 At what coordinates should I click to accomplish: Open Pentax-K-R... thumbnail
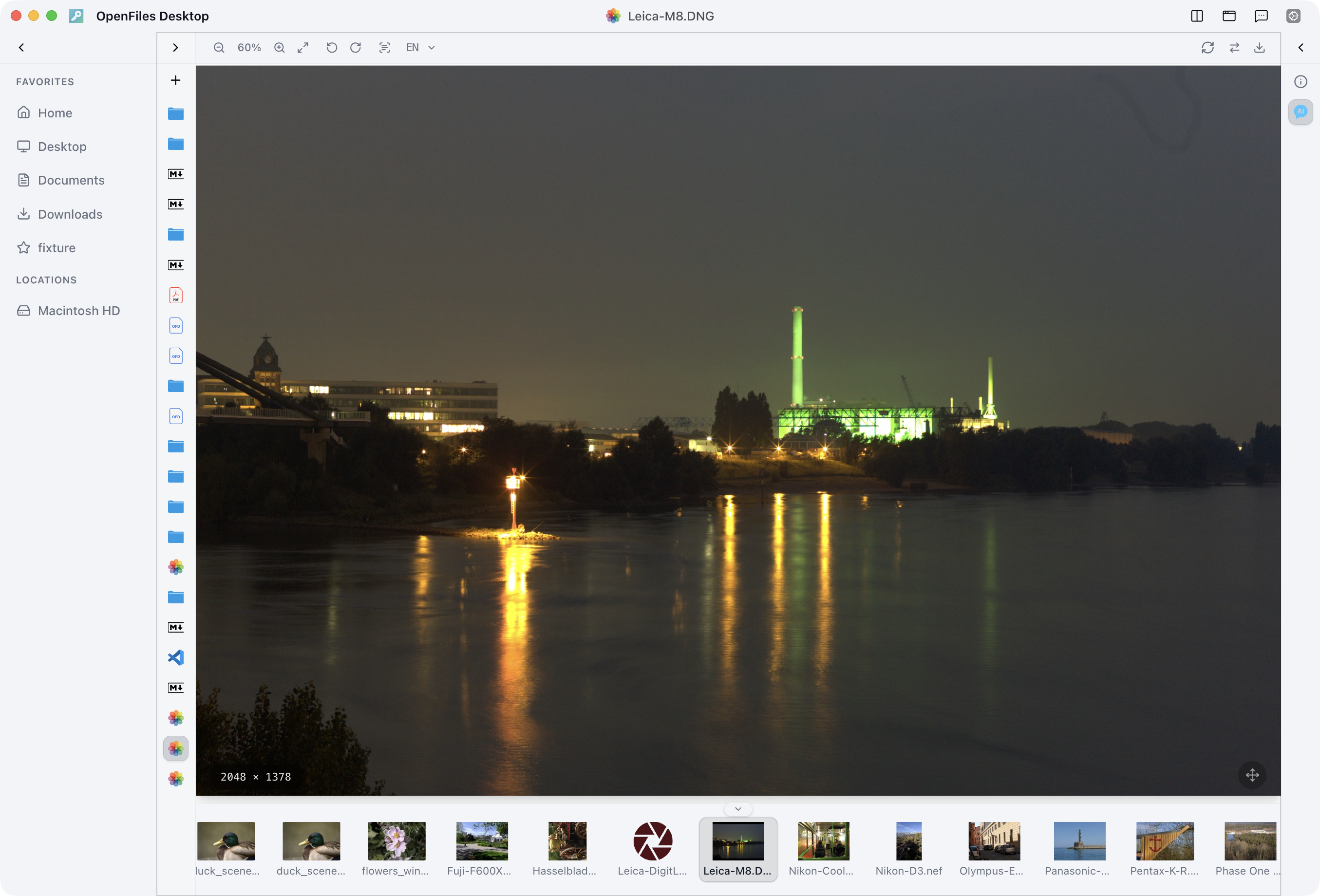pos(1164,849)
